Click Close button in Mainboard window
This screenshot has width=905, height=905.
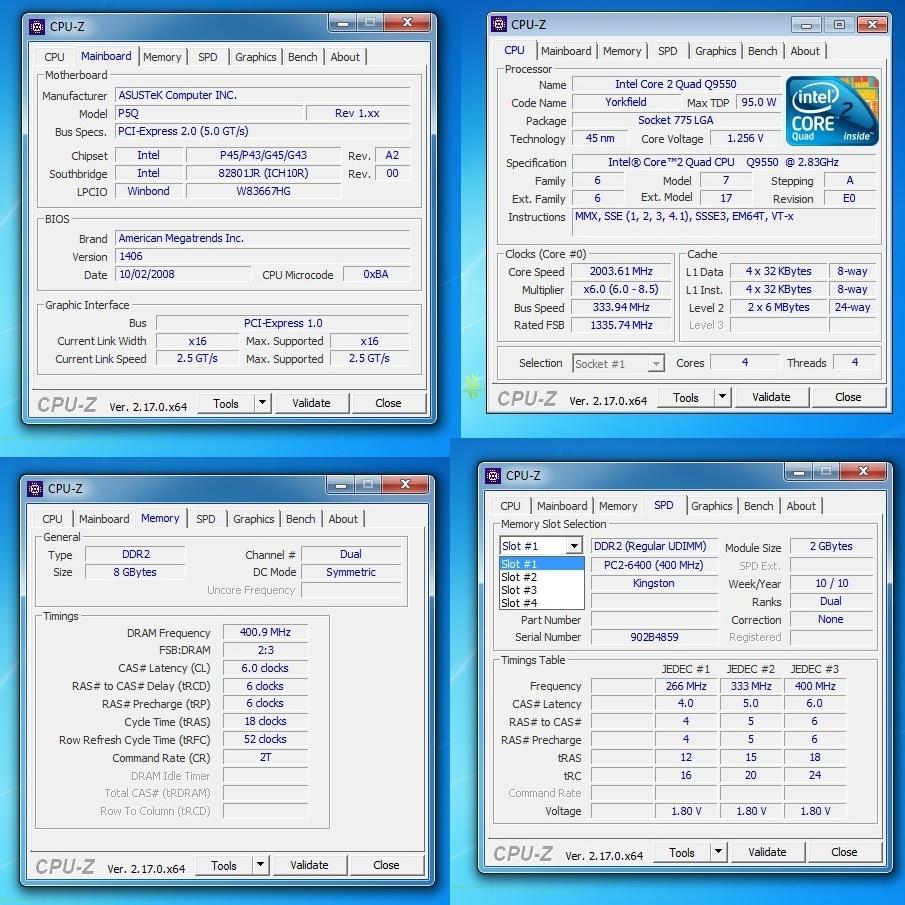pyautogui.click(x=388, y=403)
